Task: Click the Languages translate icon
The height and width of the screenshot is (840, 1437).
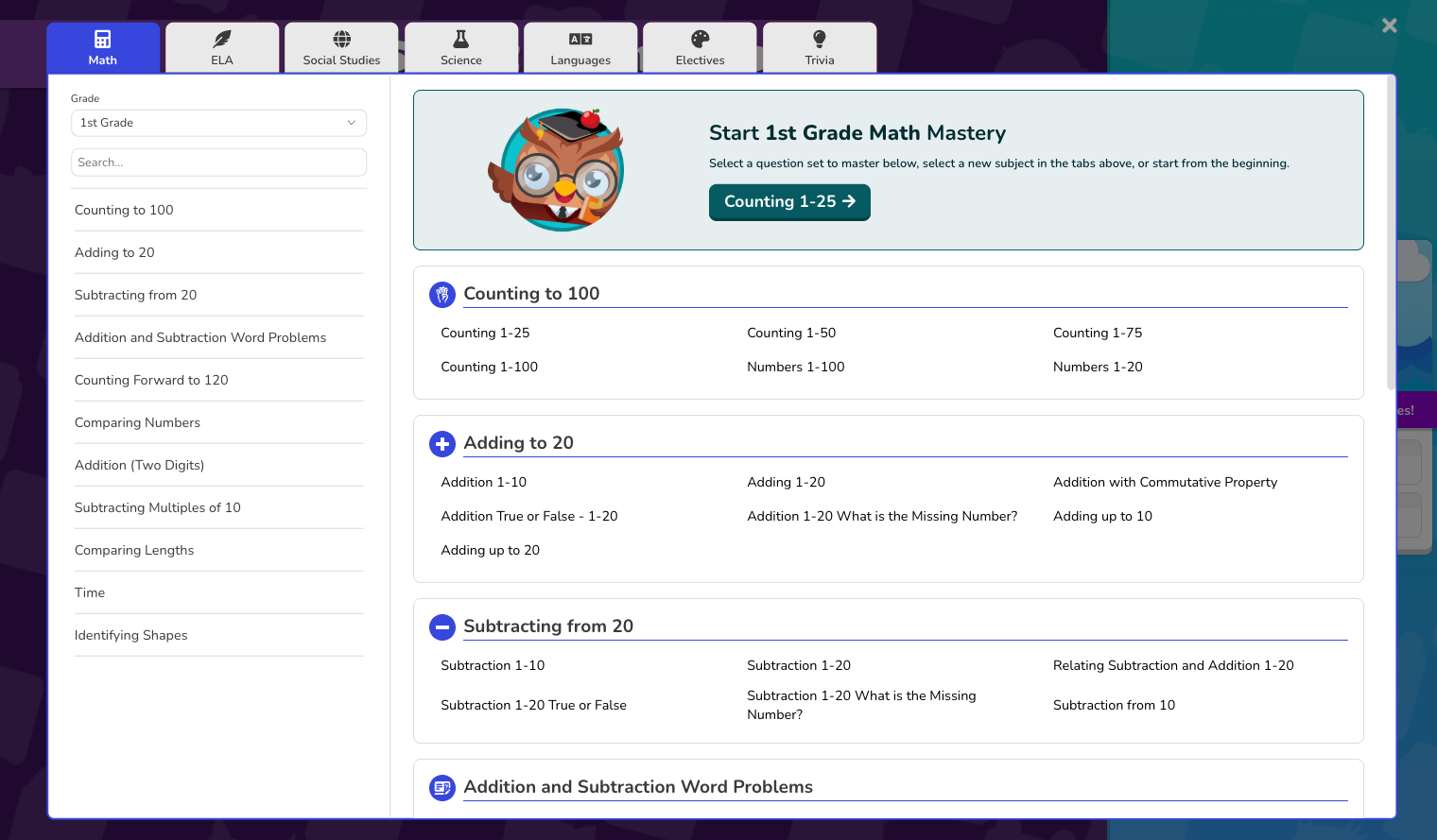Action: [x=580, y=39]
